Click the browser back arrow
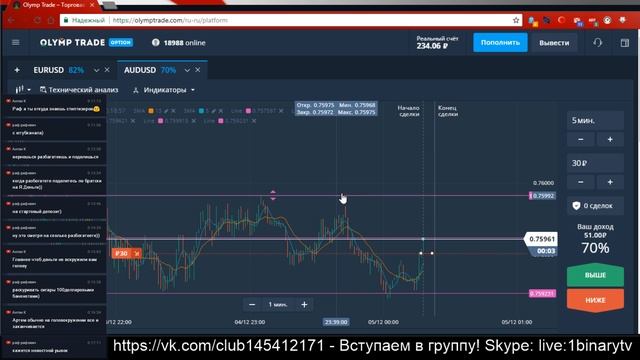 pyautogui.click(x=11, y=20)
